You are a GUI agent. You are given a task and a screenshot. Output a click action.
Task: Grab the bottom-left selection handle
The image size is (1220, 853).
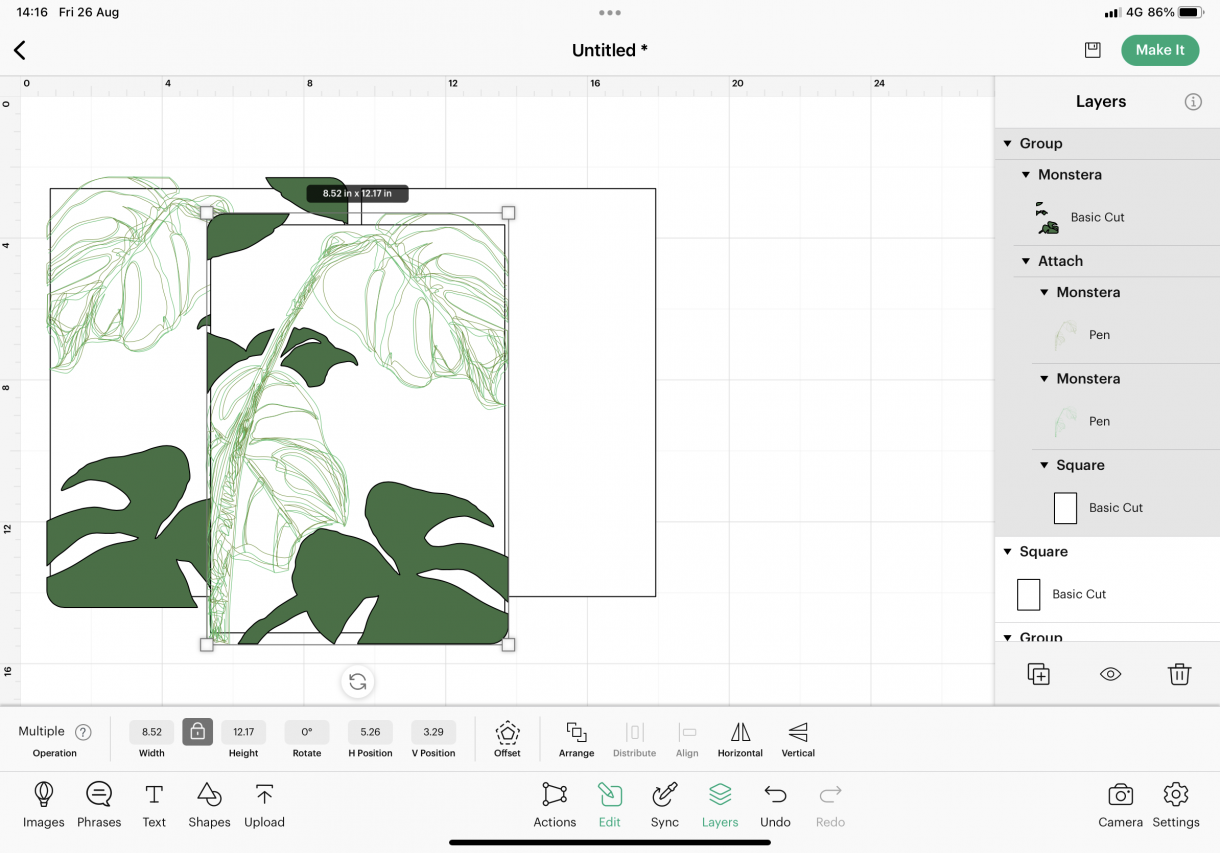207,645
